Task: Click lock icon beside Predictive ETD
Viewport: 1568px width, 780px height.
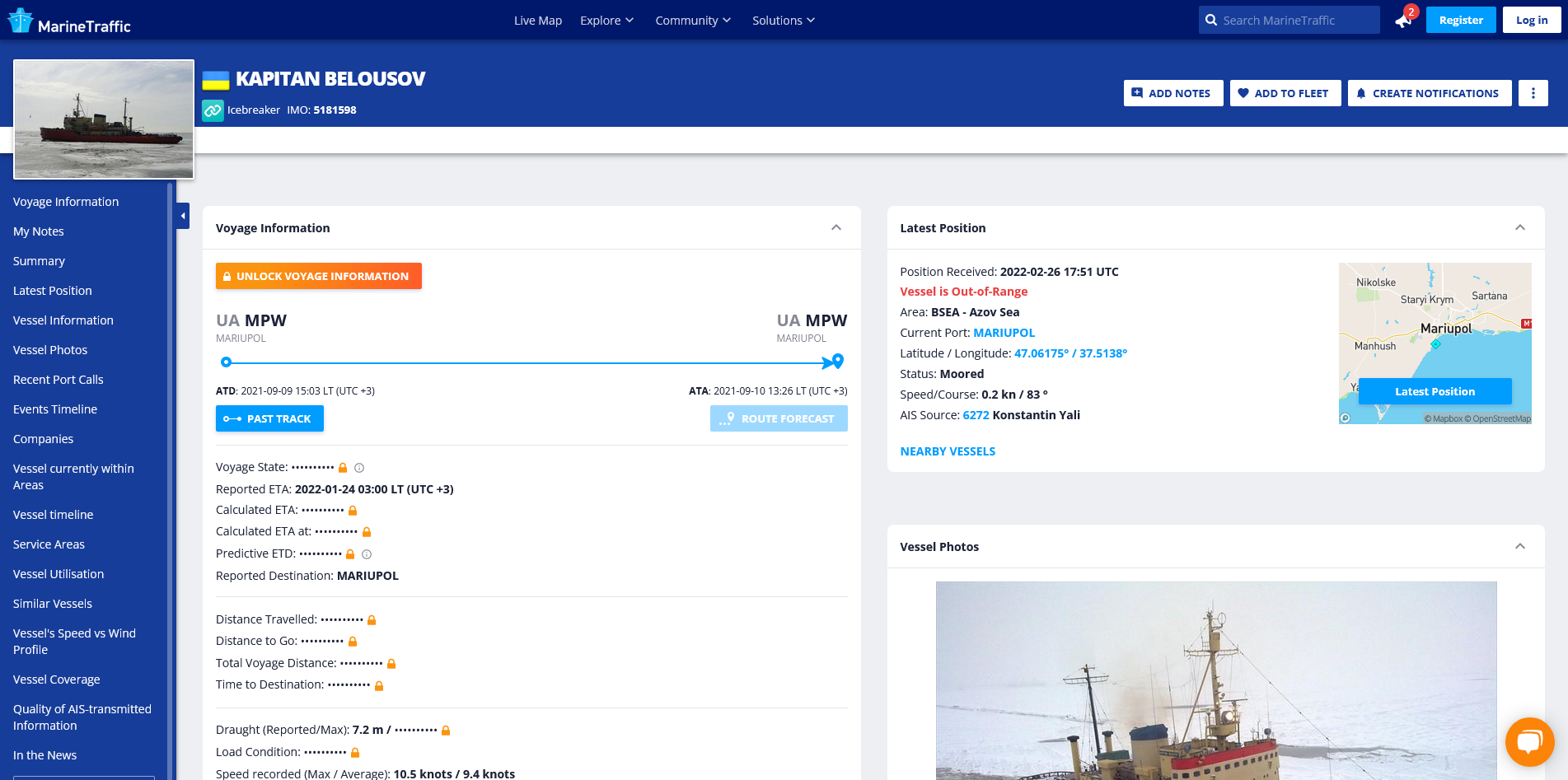Action: [350, 554]
